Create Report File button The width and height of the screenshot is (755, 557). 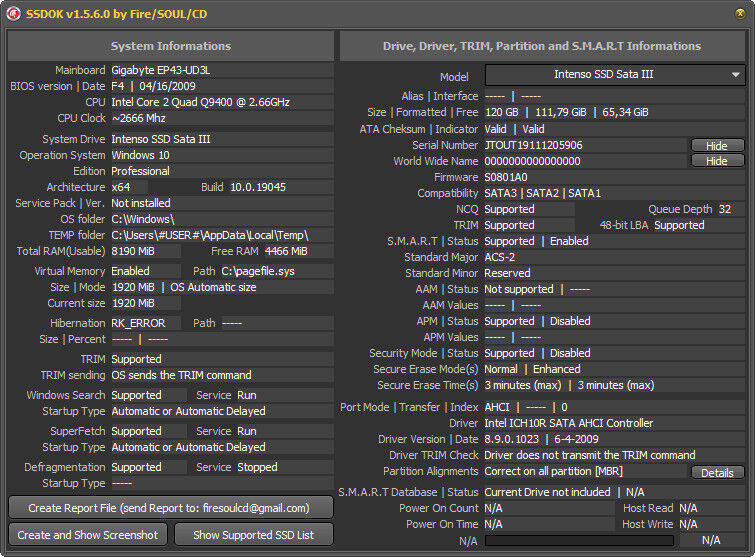(170, 508)
